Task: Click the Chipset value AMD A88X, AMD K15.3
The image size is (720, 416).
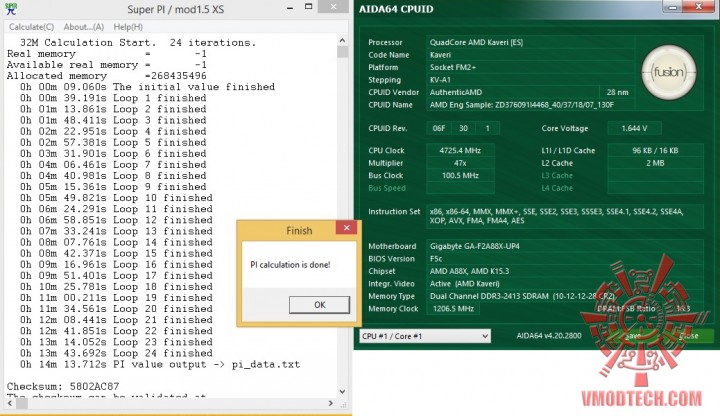Action: [469, 271]
